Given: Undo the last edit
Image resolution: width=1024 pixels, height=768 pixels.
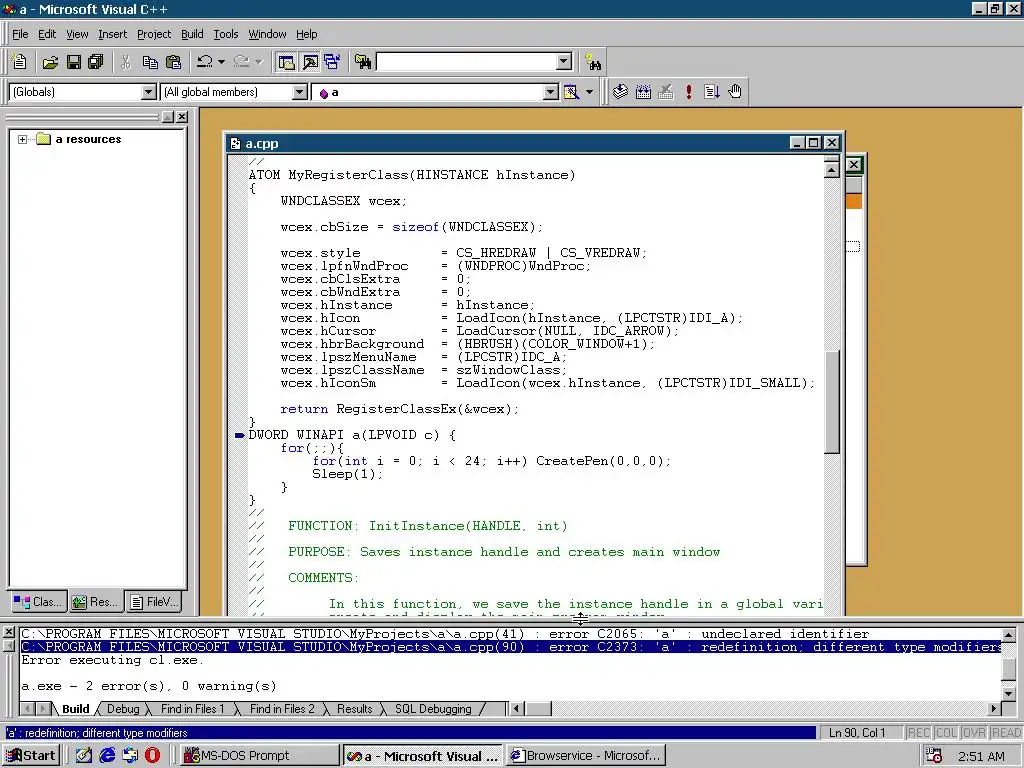Looking at the screenshot, I should pos(204,62).
